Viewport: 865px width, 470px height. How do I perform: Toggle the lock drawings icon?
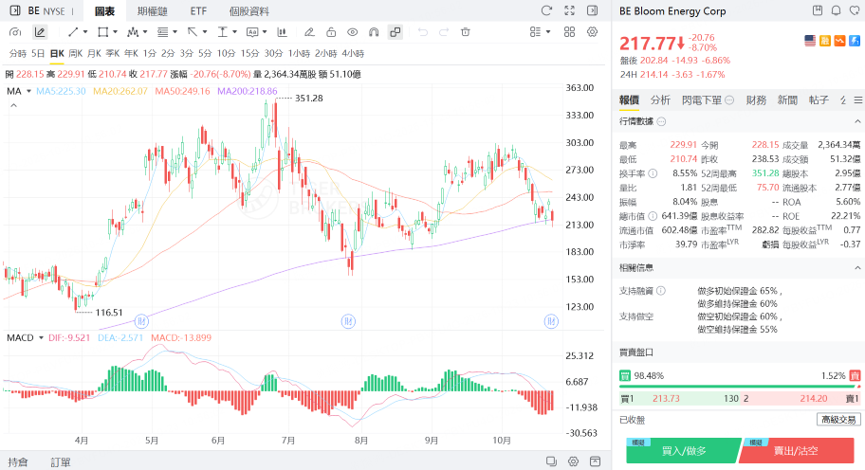coord(331,32)
